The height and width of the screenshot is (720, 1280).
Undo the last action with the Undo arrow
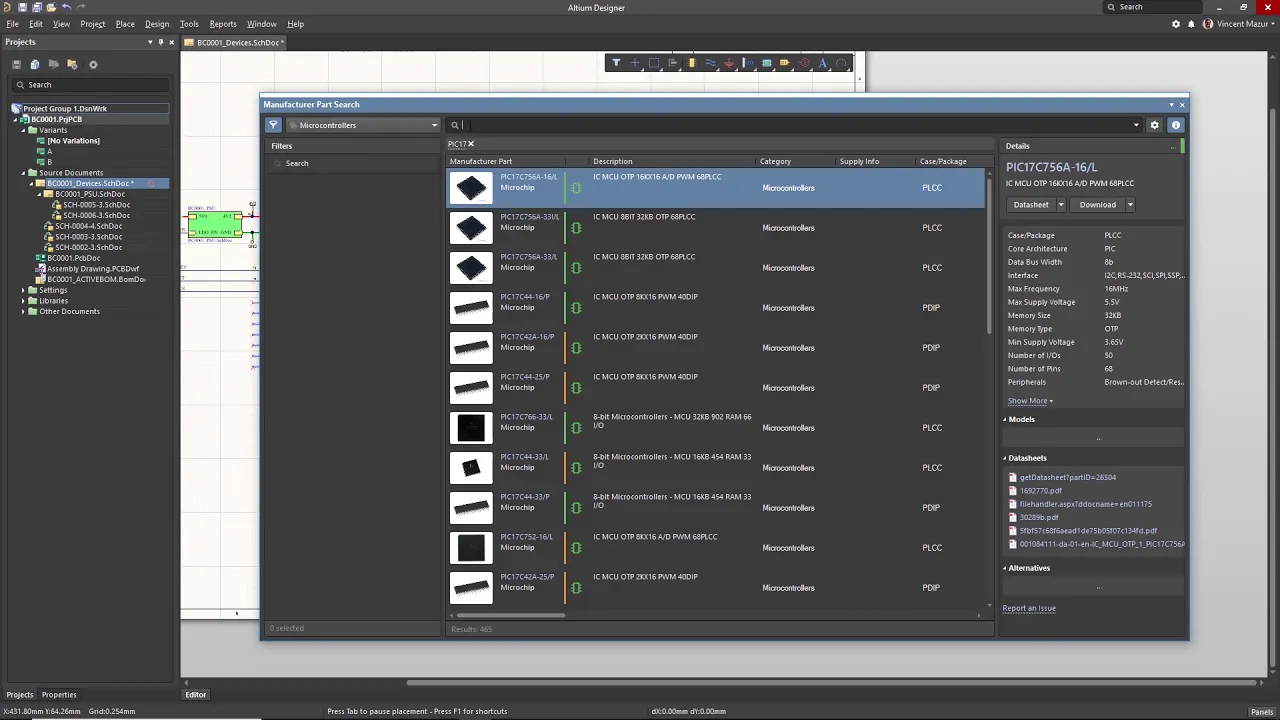tap(66, 7)
